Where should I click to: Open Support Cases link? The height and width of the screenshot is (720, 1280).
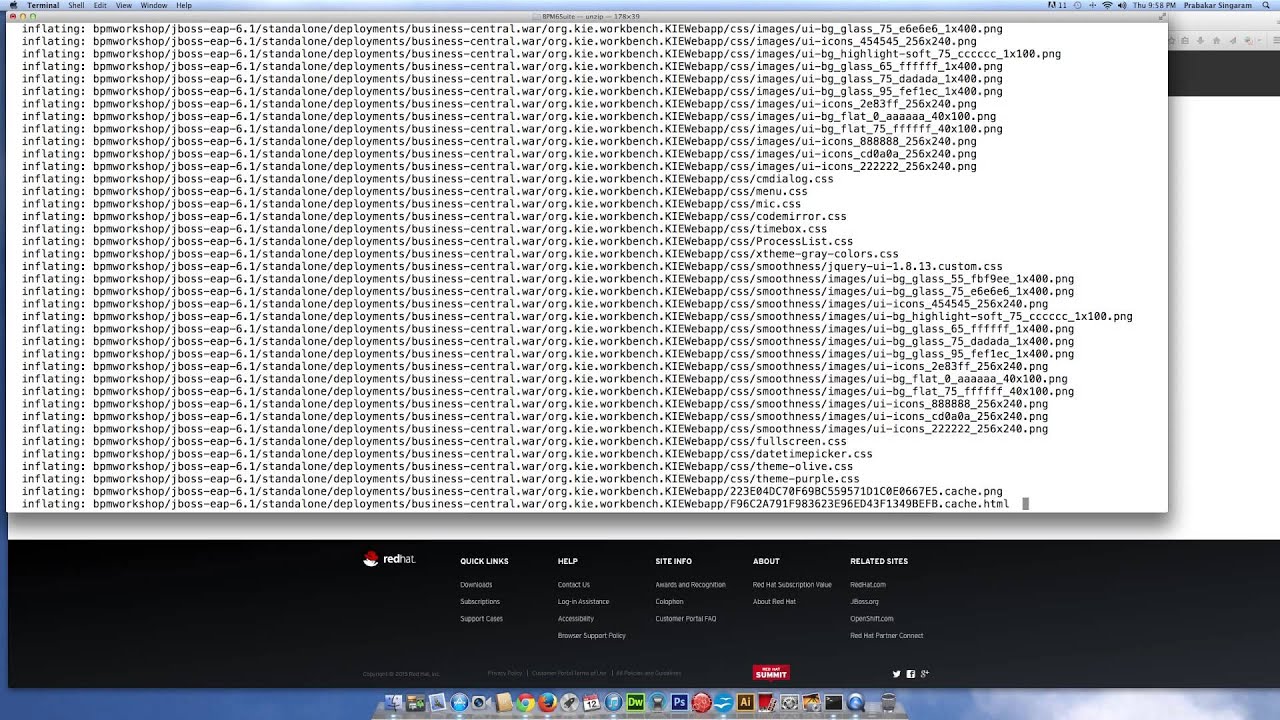(481, 619)
